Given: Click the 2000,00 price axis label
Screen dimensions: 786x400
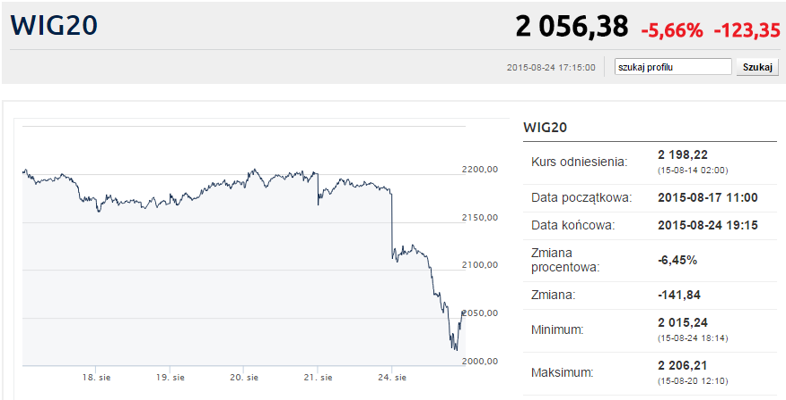Looking at the screenshot, I should 480,361.
